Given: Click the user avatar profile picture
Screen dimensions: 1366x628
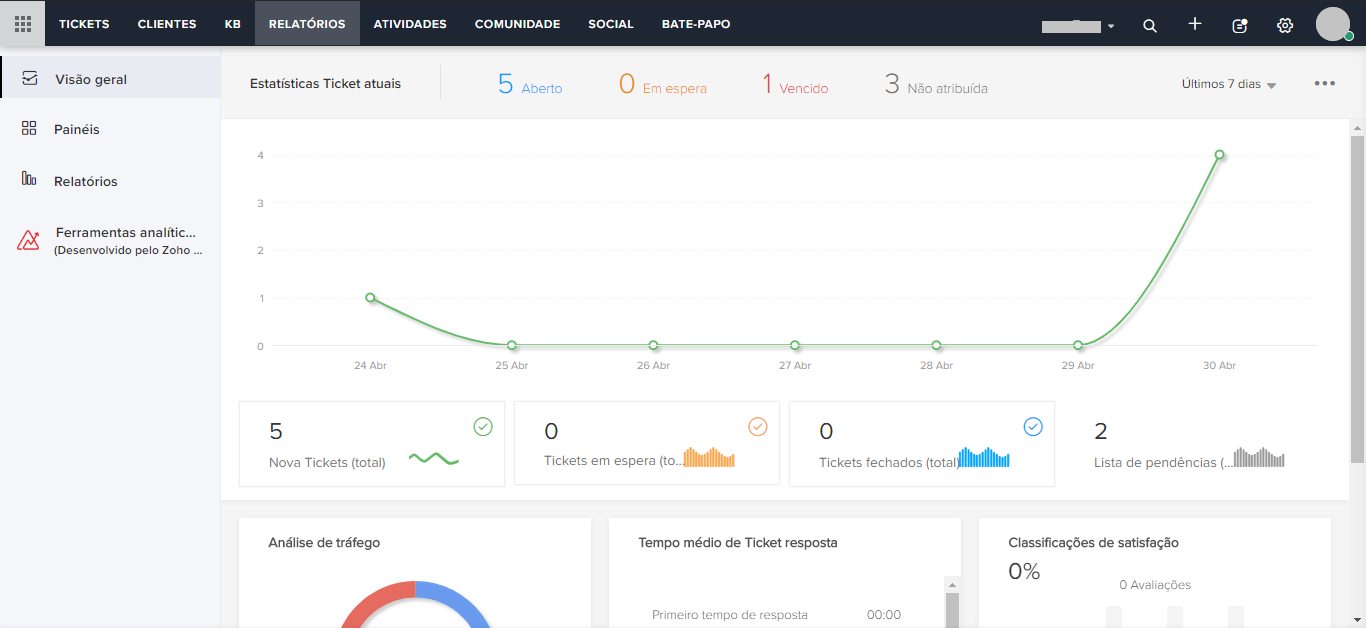Looking at the screenshot, I should click(x=1333, y=24).
